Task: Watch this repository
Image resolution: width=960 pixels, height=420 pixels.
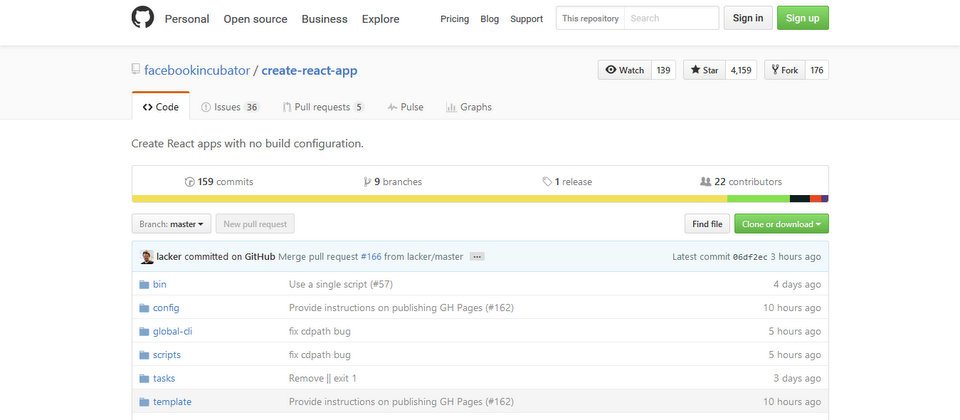Action: [624, 70]
